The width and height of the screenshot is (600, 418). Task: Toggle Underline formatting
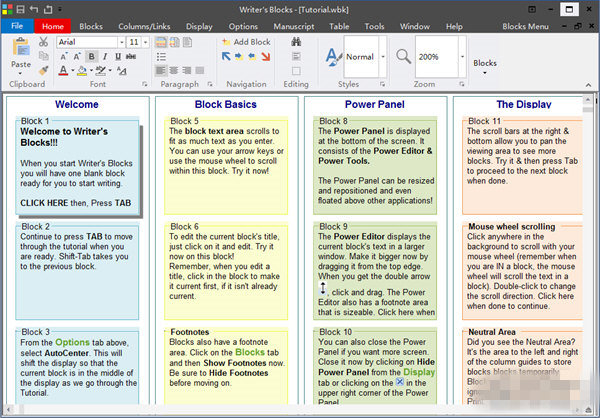pyautogui.click(x=118, y=57)
